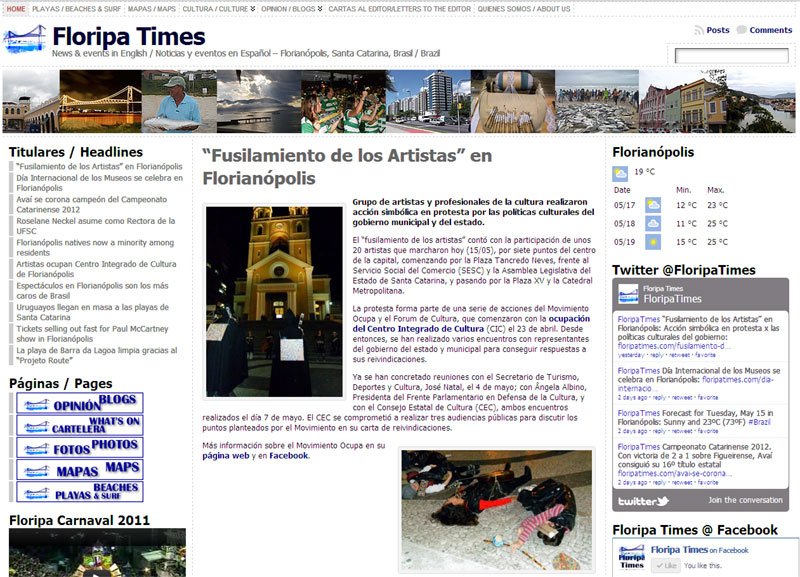Click the FloripaTimes handle in Twitter widget header
Viewport: 800px width, 577px height.
tap(672, 299)
